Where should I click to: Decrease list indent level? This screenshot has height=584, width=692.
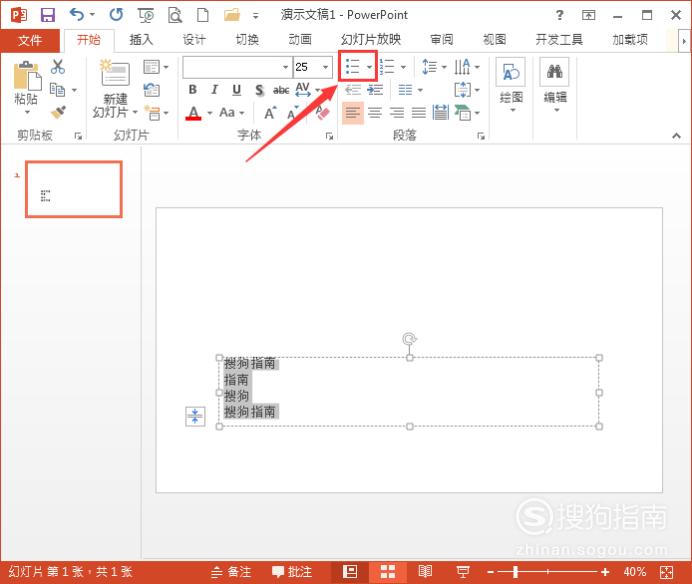click(353, 90)
